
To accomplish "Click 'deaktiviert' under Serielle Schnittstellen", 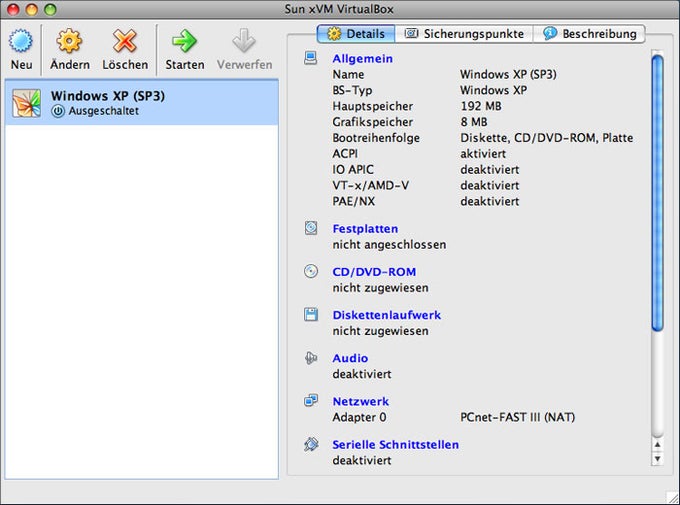I will point(362,460).
